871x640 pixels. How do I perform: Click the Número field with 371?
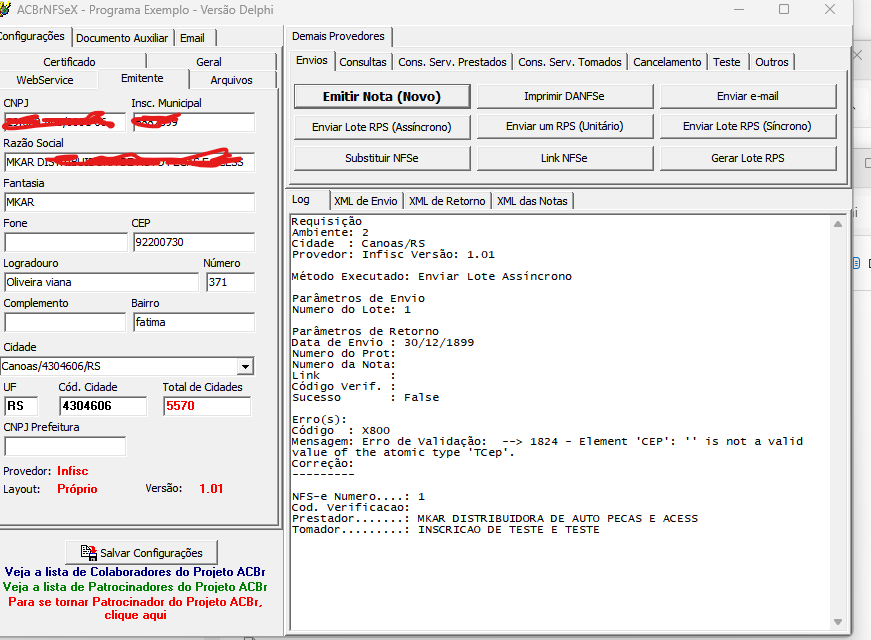[231, 282]
